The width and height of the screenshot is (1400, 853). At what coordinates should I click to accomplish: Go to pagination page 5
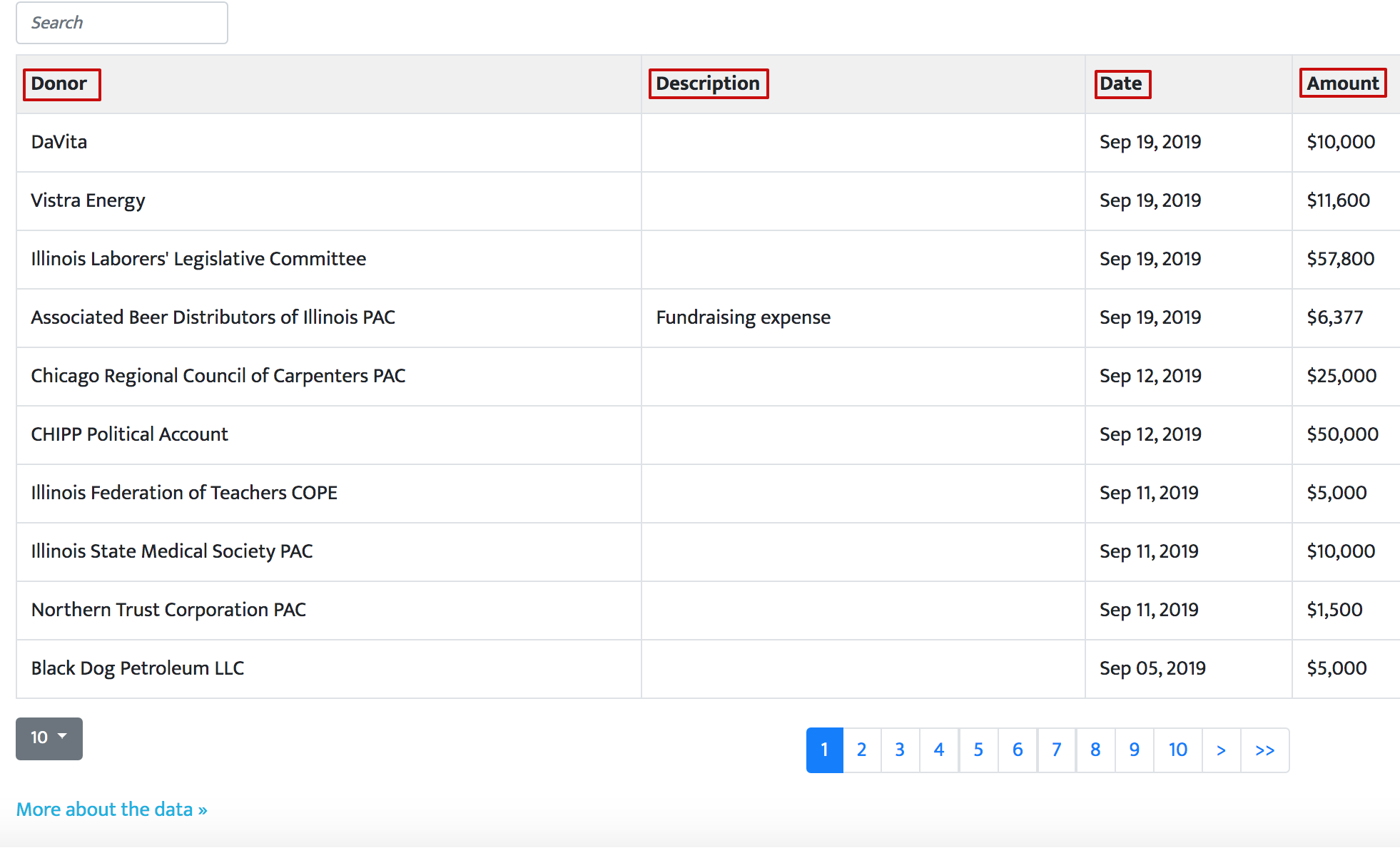[979, 750]
